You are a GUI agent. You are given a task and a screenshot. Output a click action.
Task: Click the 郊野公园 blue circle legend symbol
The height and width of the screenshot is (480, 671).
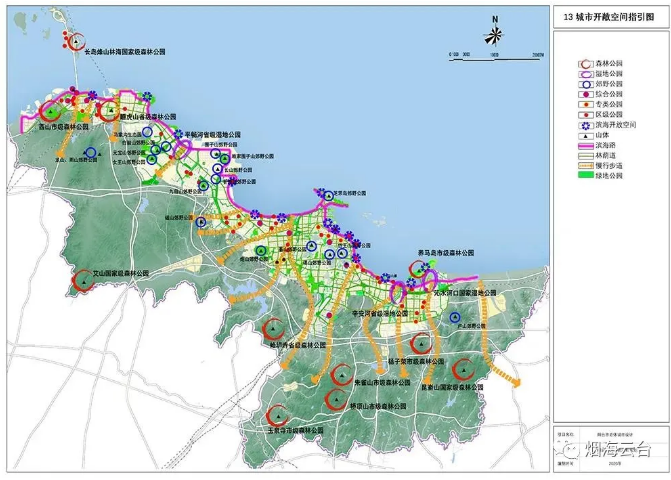(x=586, y=84)
